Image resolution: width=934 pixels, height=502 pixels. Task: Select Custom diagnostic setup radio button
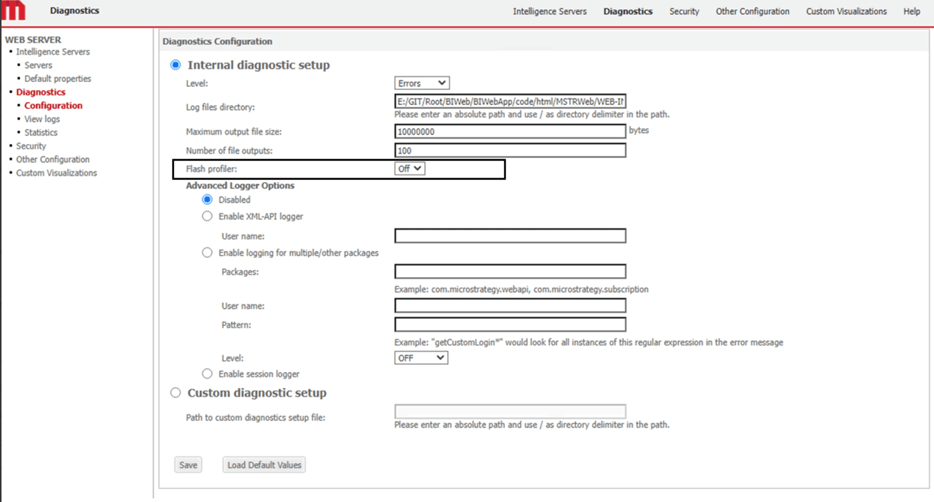(176, 393)
